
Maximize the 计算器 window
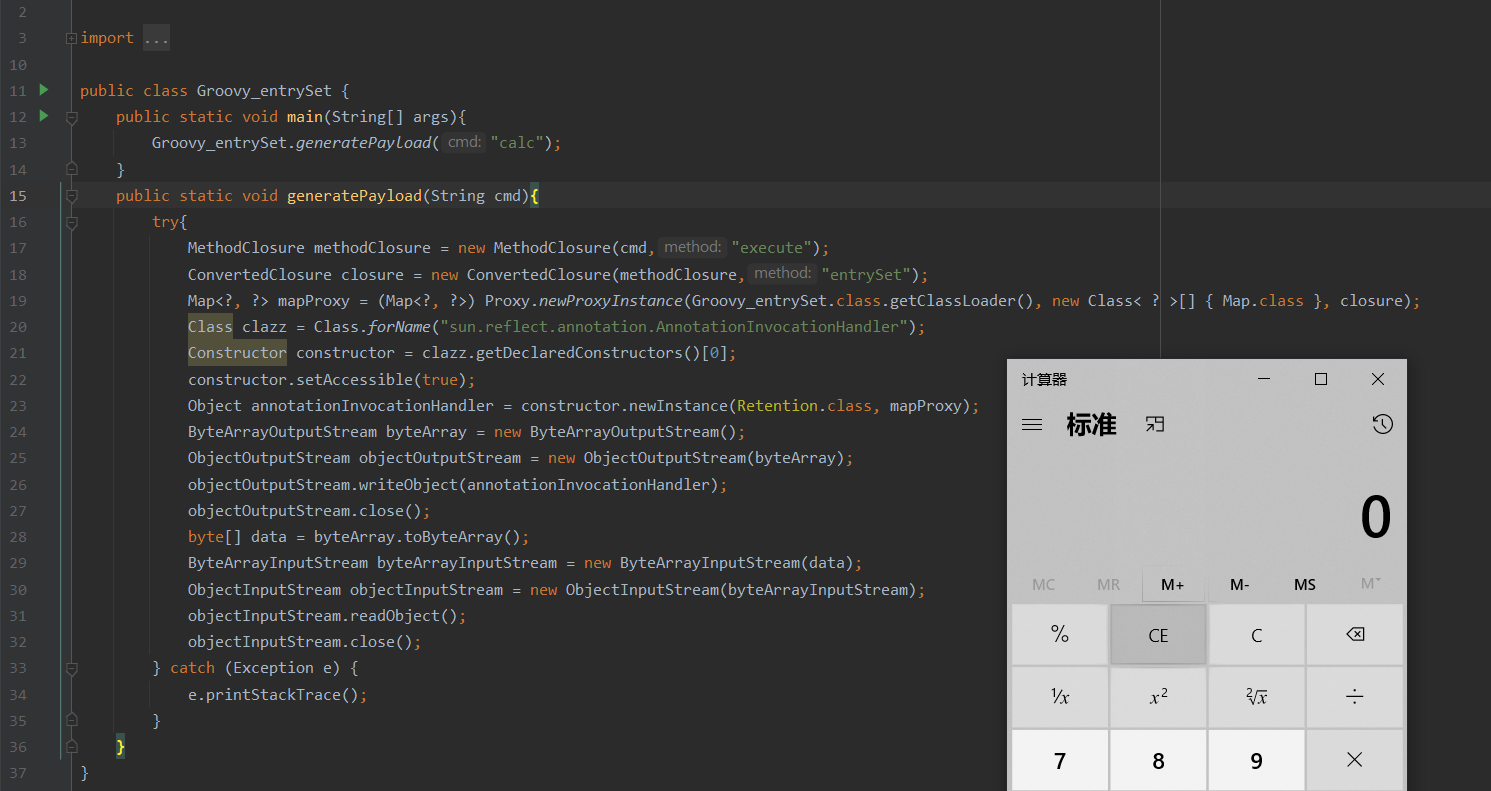[1321, 379]
